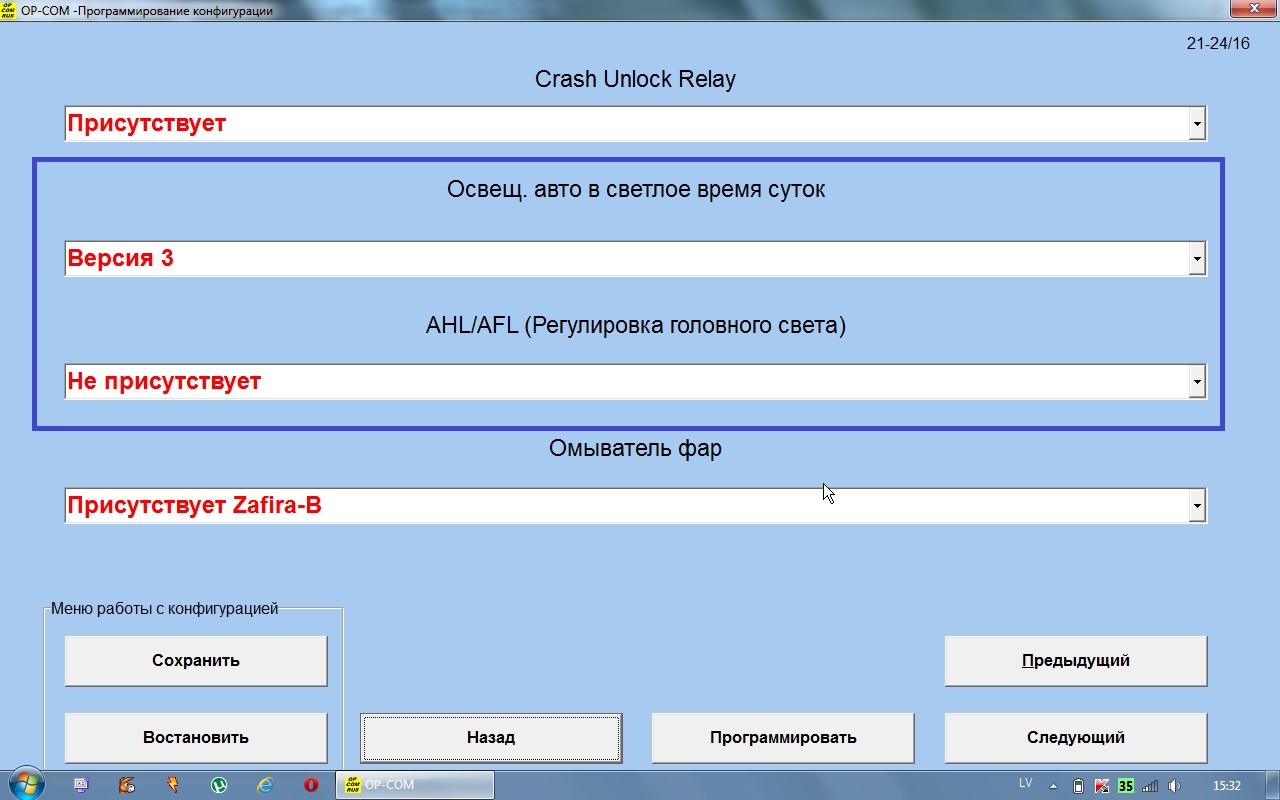This screenshot has width=1280, height=800.
Task: Open Internet Explorer from the taskbar
Action: tap(265, 785)
